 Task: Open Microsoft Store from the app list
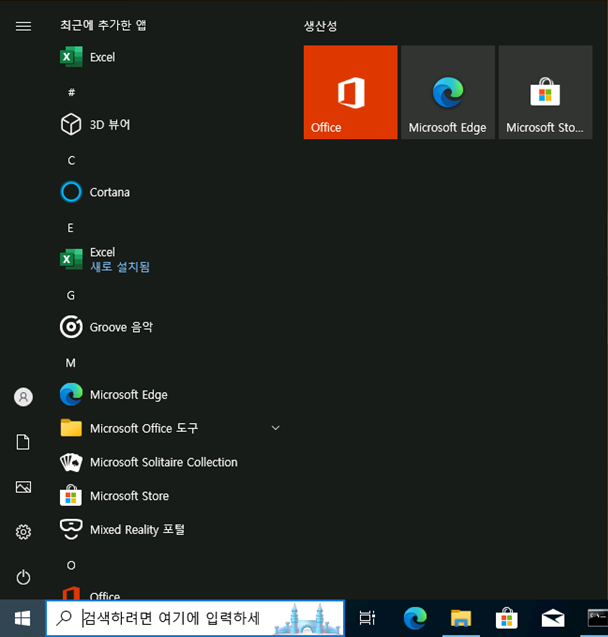(x=170, y=496)
